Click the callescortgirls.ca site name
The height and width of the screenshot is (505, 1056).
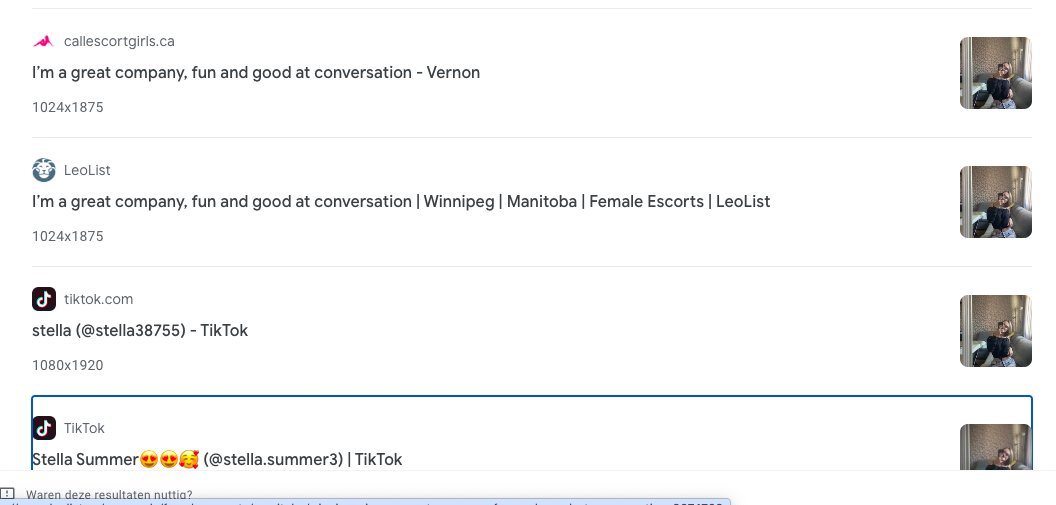click(119, 41)
